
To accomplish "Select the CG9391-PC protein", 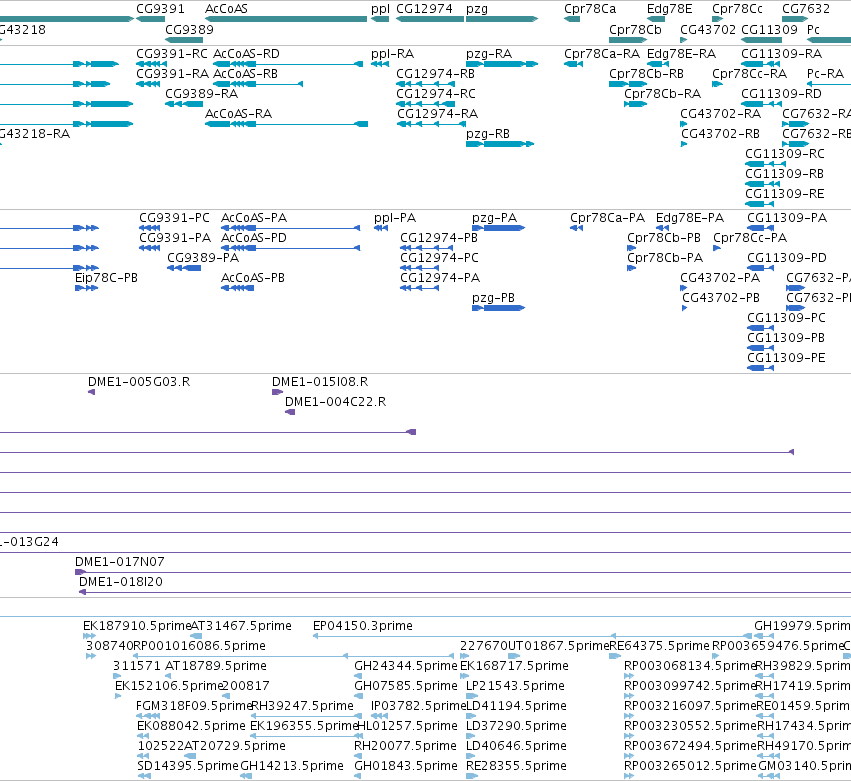I will [150, 228].
